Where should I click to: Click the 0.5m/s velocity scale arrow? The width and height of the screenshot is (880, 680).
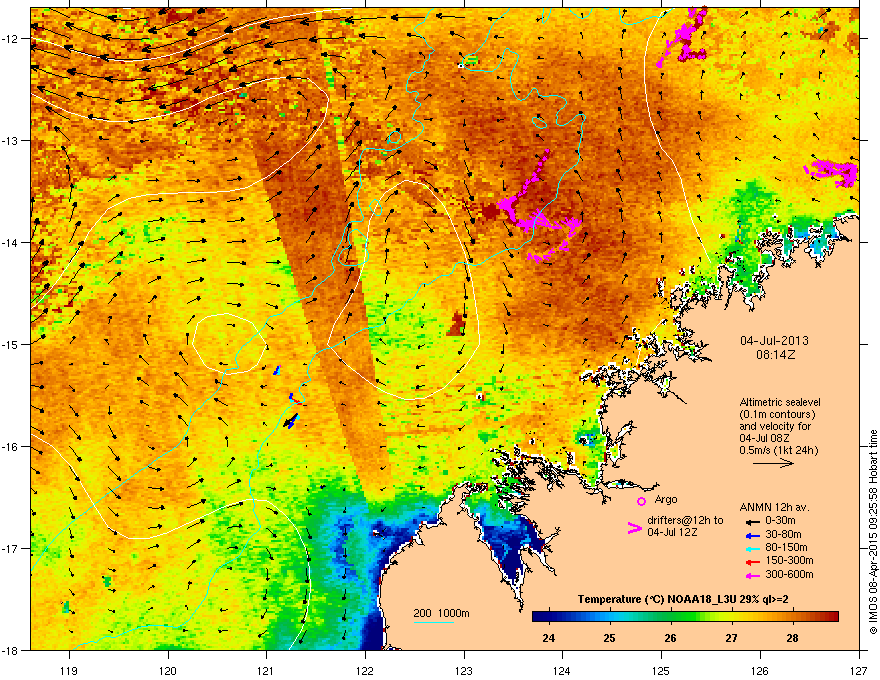[773, 463]
